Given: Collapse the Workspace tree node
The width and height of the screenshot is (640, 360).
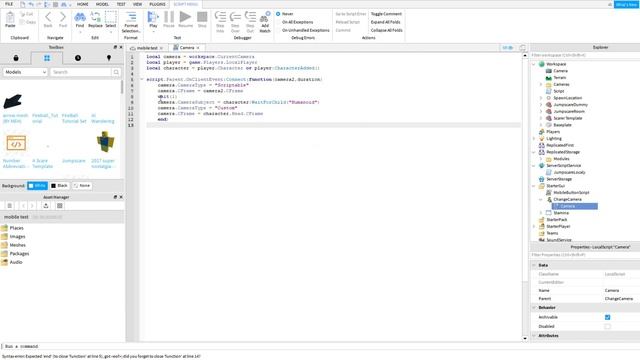Looking at the screenshot, I should click(534, 64).
